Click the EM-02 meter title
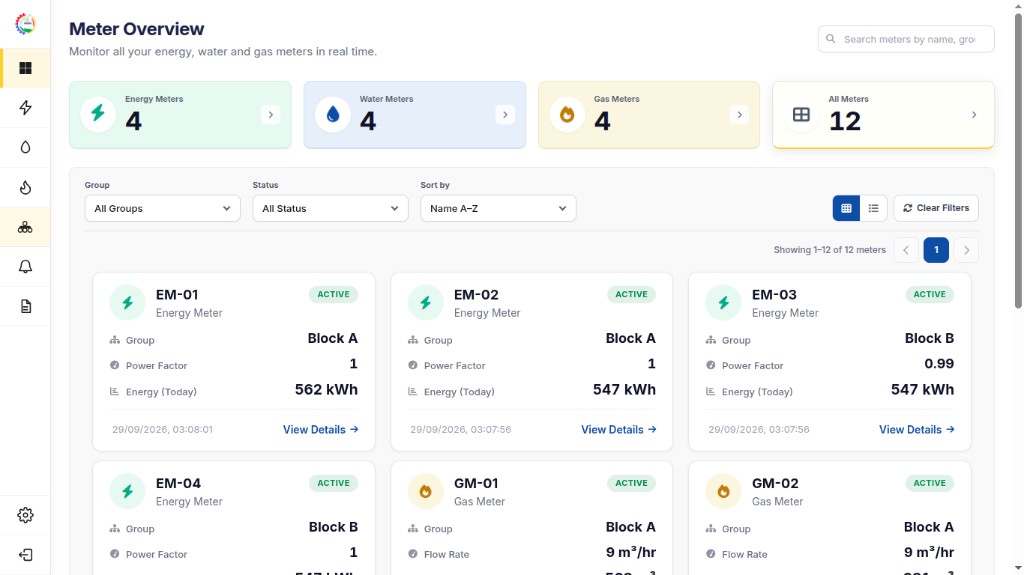Viewport: 1024px width, 575px height. point(476,295)
